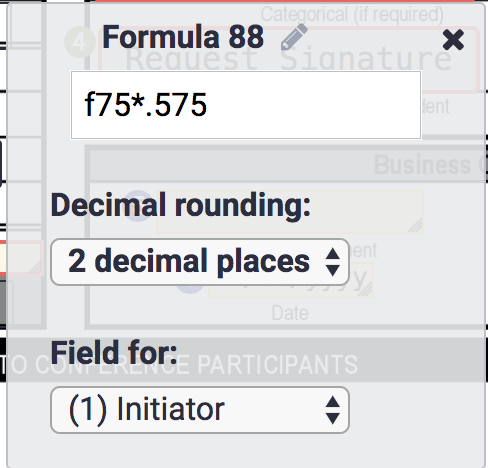Select the faded Request Signature field
This screenshot has width=488, height=468.
(x=289, y=59)
